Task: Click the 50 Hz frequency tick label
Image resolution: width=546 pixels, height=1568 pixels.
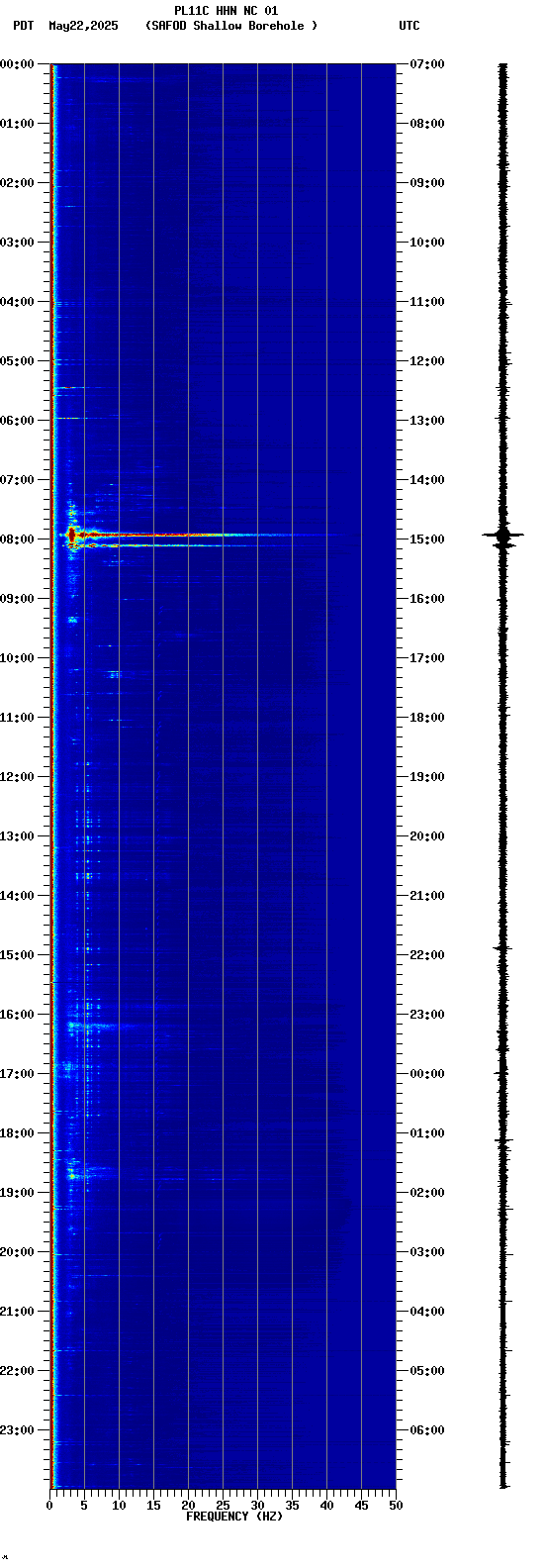Action: (396, 1506)
